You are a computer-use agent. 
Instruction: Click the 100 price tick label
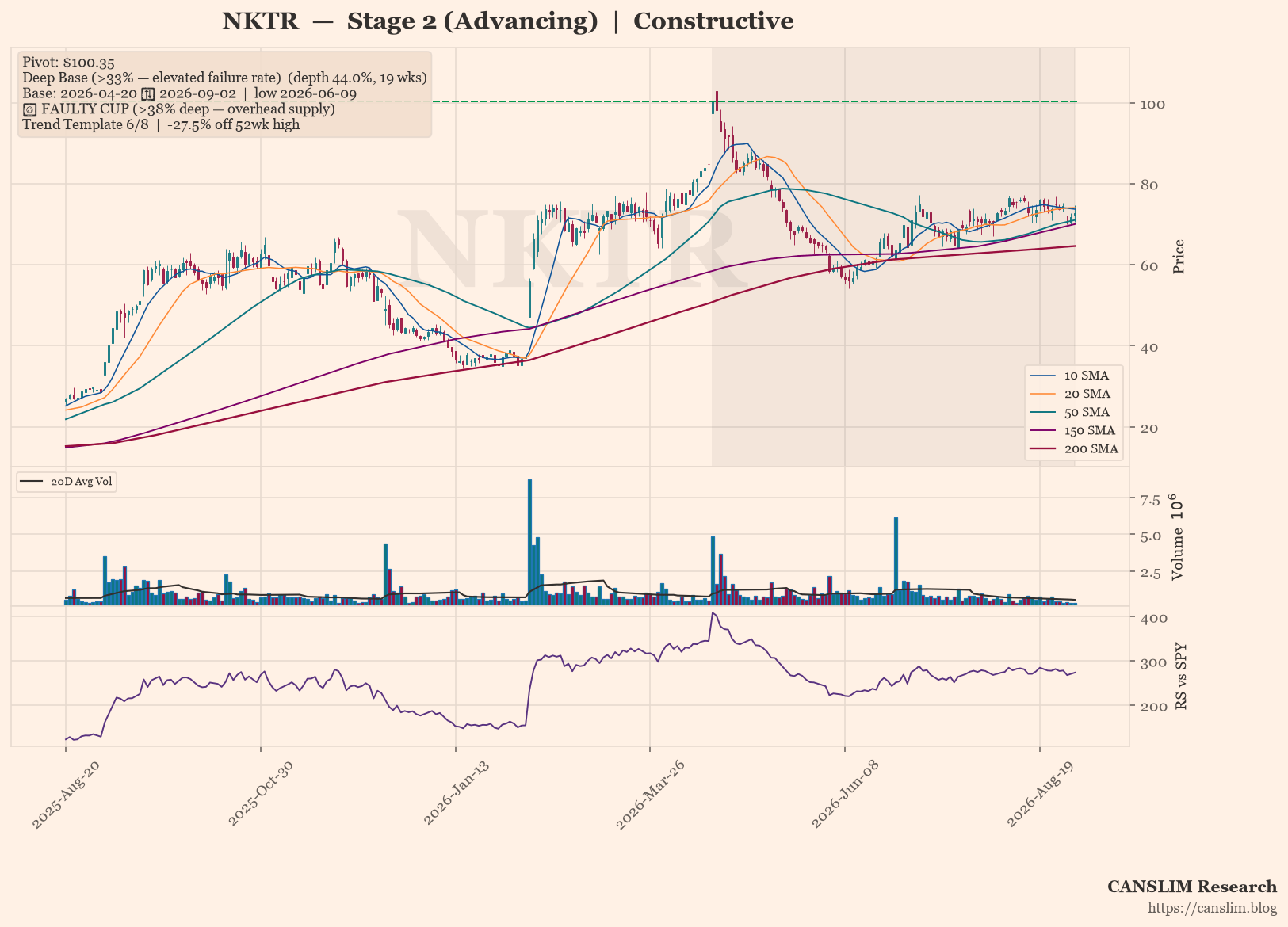click(x=1152, y=104)
